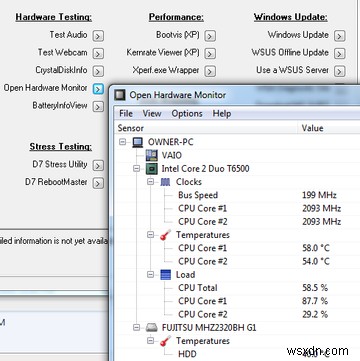This screenshot has height=361, width=360.
Task: Launch Kernrate Viewer (XP) with its arrow button
Action: click(x=210, y=53)
